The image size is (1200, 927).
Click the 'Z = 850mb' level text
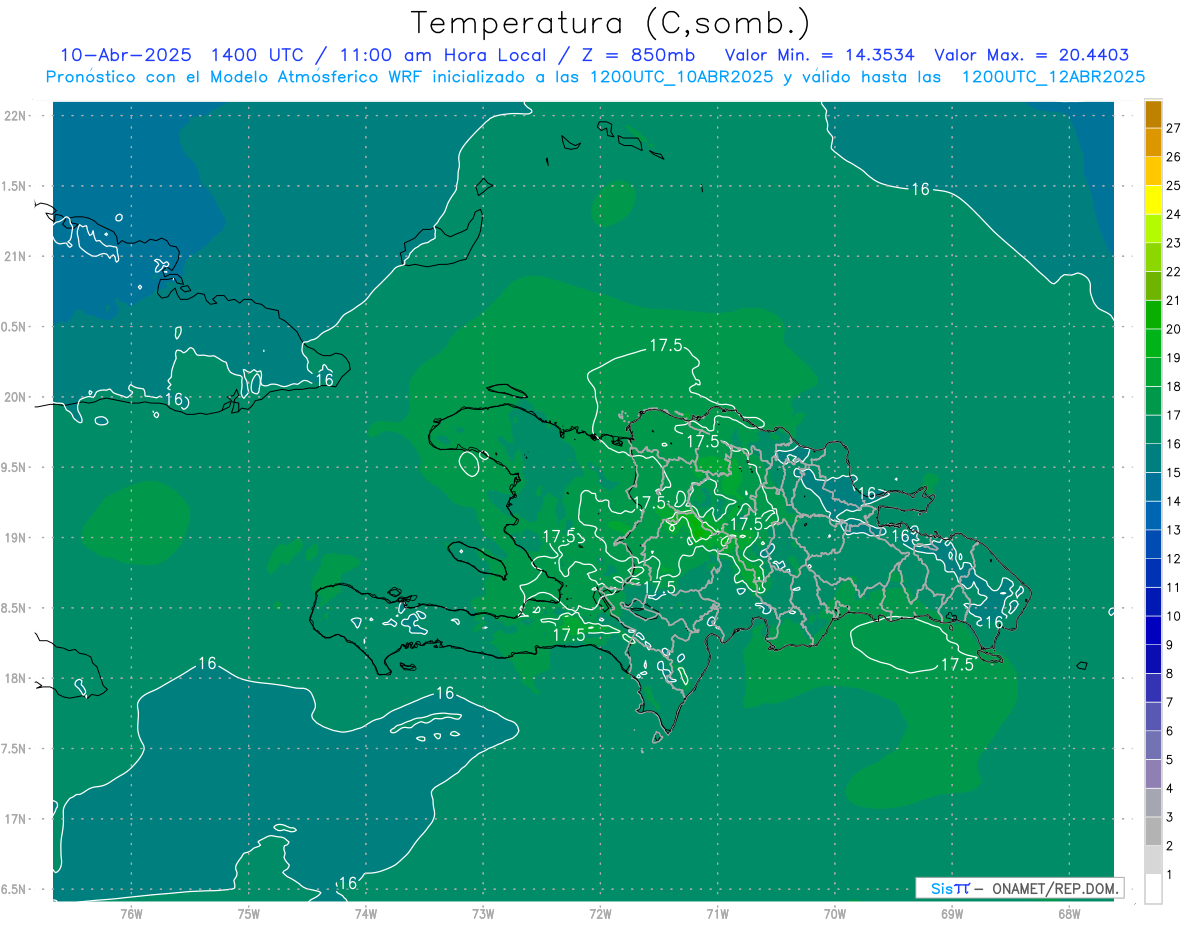[x=638, y=55]
